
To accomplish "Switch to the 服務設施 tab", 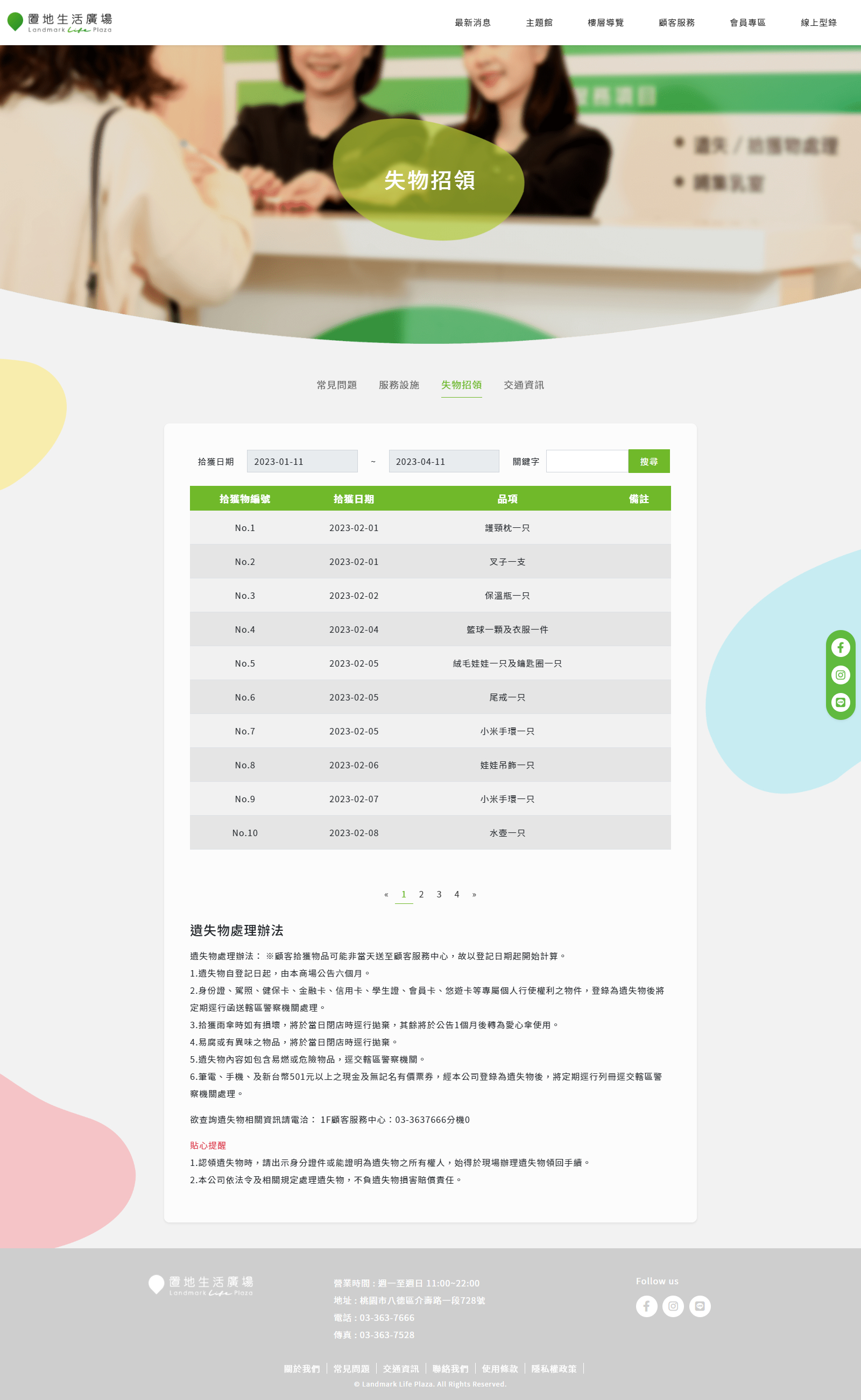I will 399,385.
